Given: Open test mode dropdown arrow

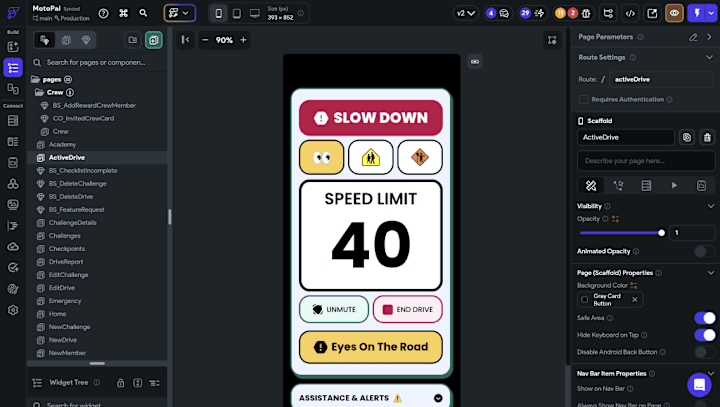Looking at the screenshot, I should (x=711, y=13).
